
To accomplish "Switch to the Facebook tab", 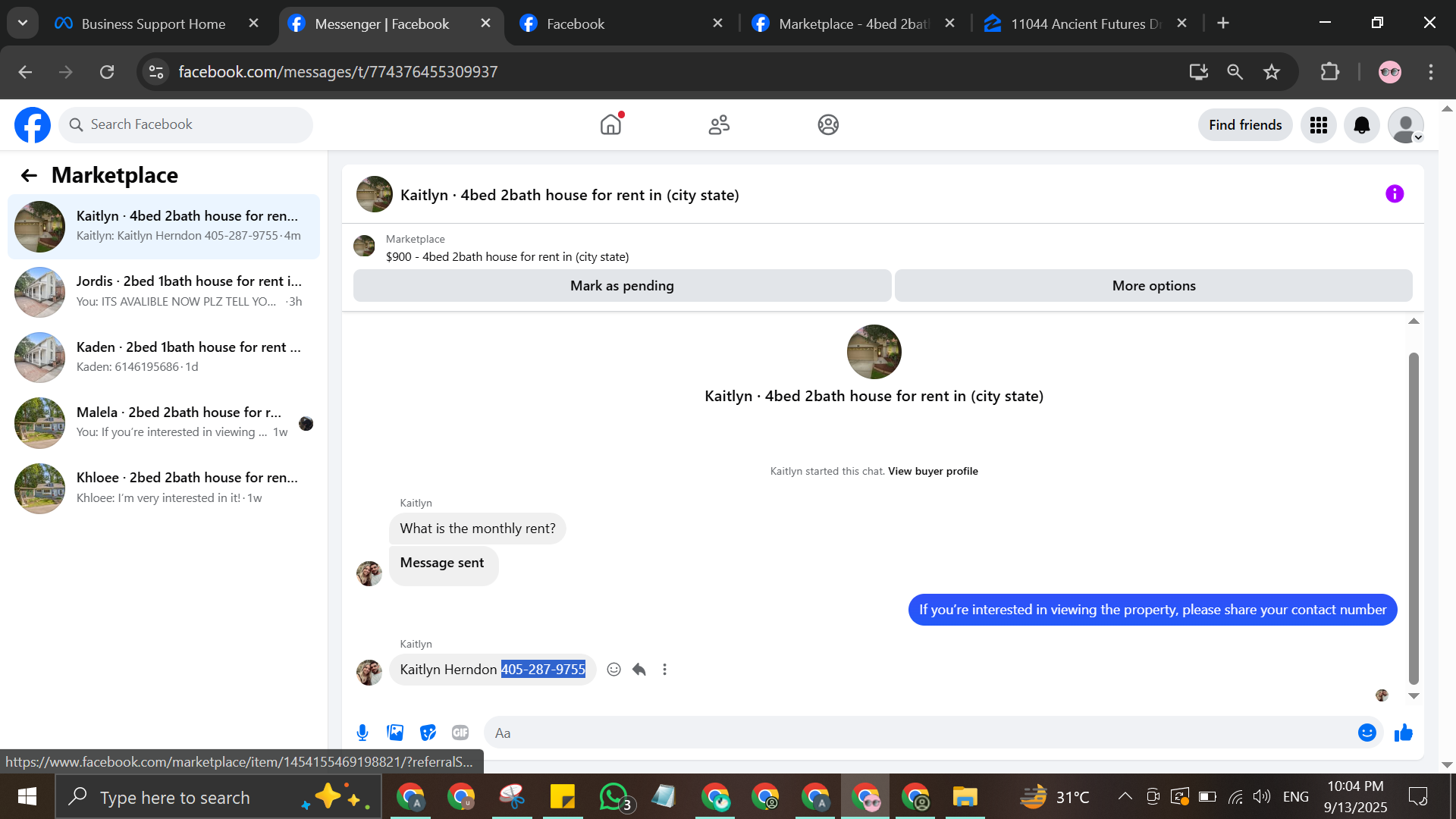I will (x=622, y=24).
